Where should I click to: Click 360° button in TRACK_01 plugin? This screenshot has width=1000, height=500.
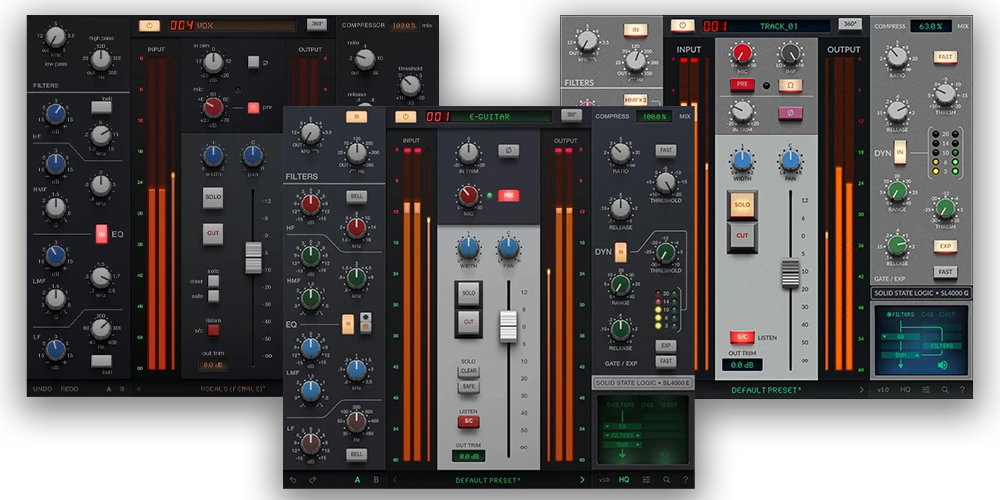[x=849, y=24]
